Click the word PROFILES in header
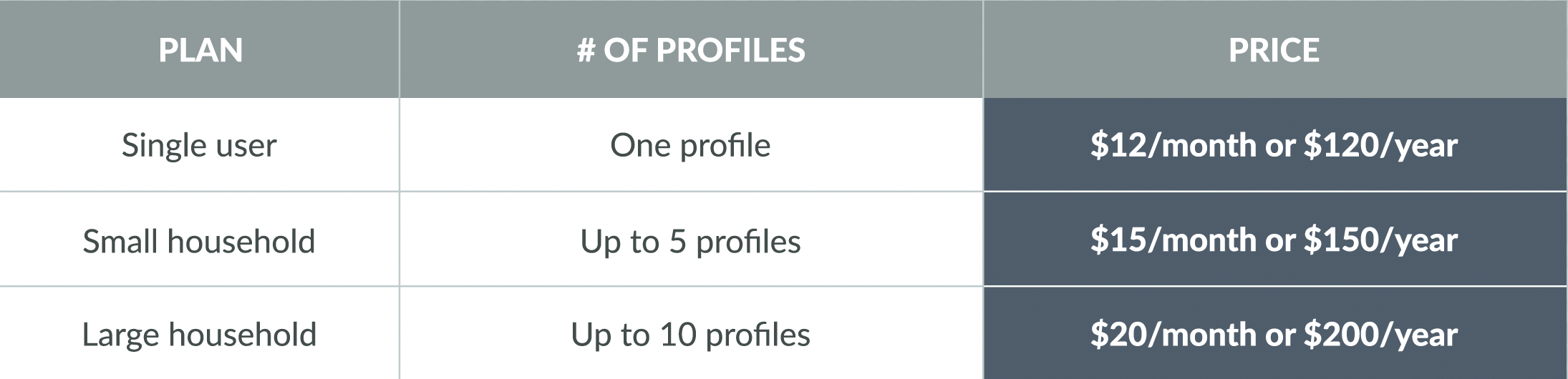Screen dimensions: 1568x379 [730, 50]
